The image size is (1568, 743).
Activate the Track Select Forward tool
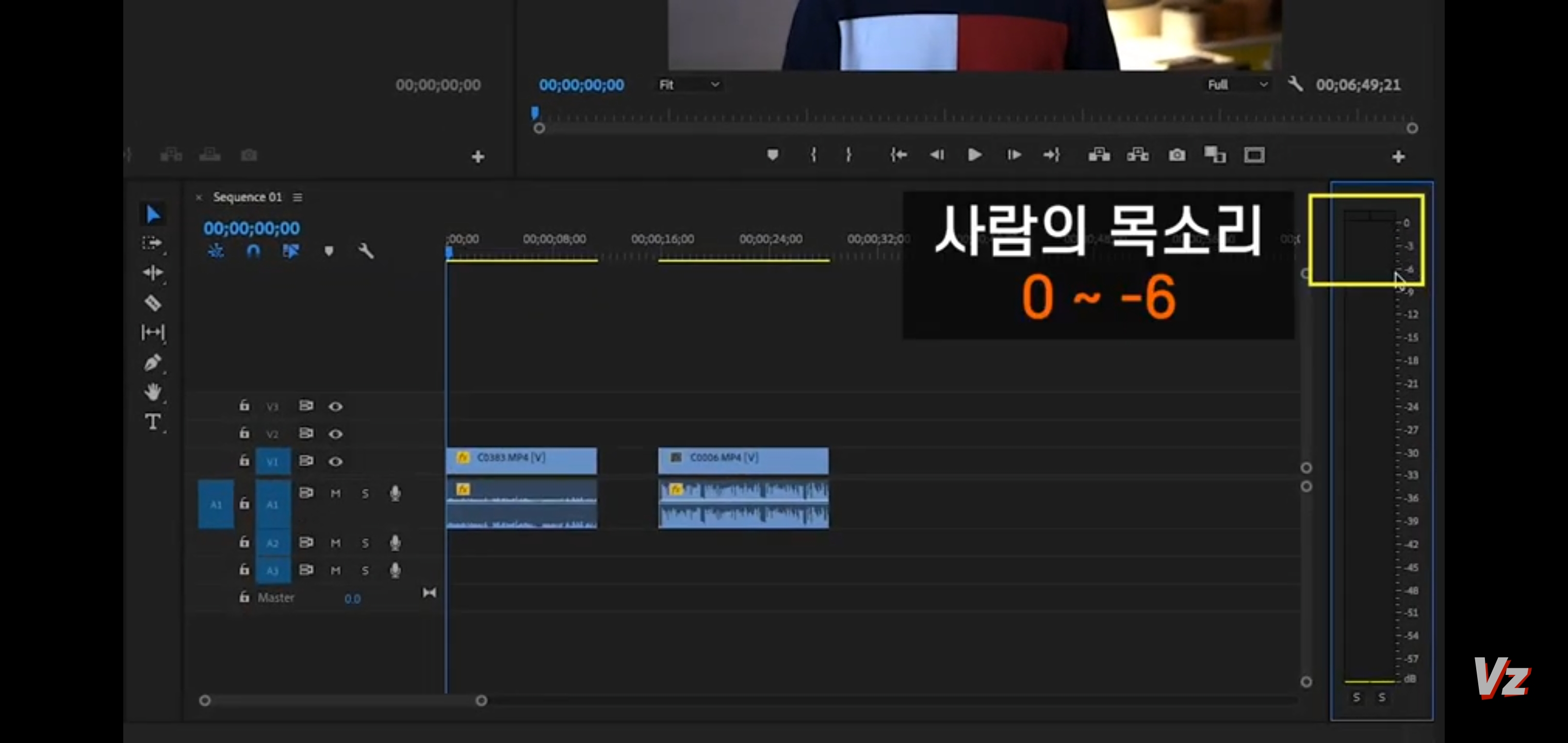click(152, 243)
